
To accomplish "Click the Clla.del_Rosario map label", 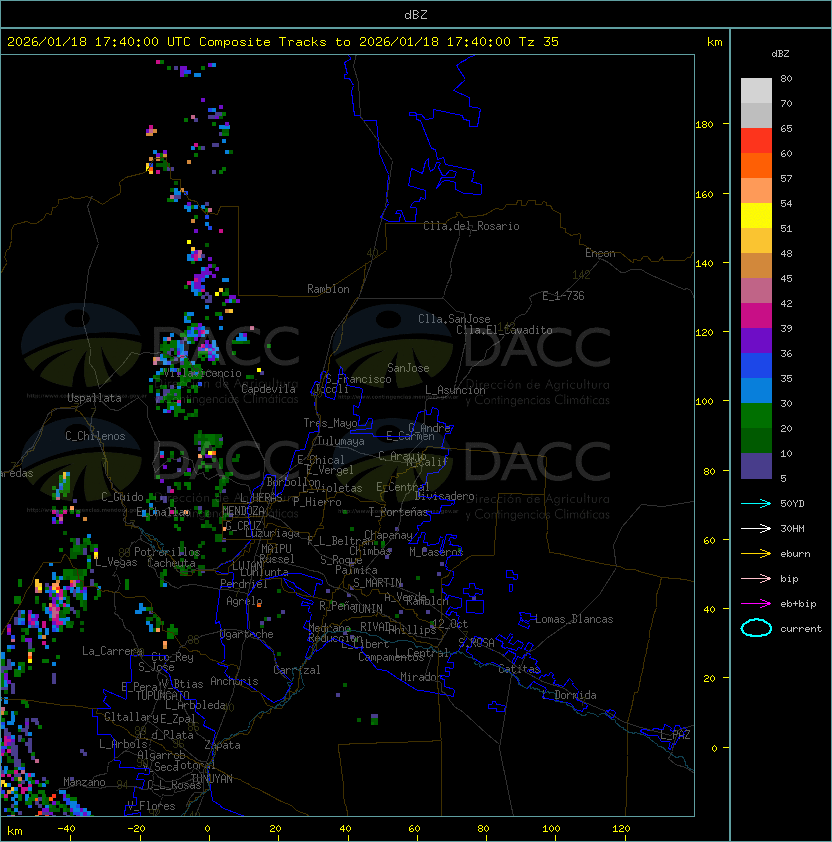I will [x=471, y=226].
